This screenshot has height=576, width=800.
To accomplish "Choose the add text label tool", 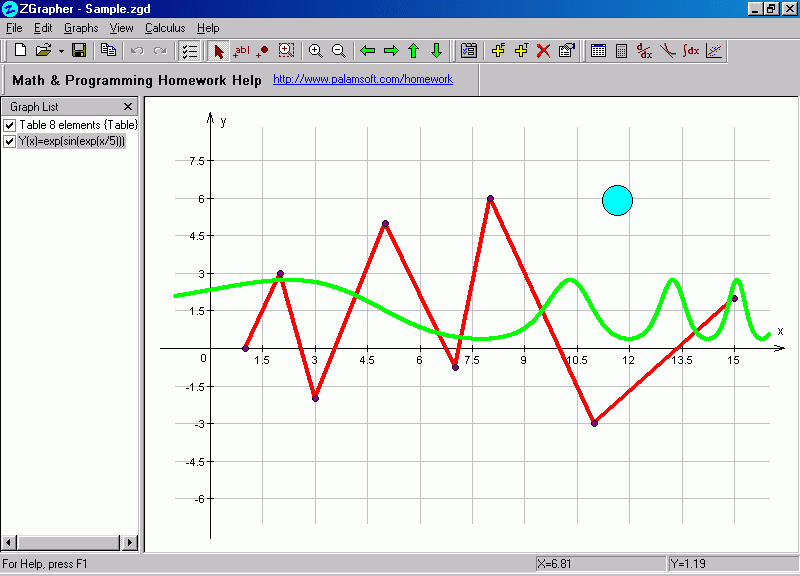I will point(241,51).
